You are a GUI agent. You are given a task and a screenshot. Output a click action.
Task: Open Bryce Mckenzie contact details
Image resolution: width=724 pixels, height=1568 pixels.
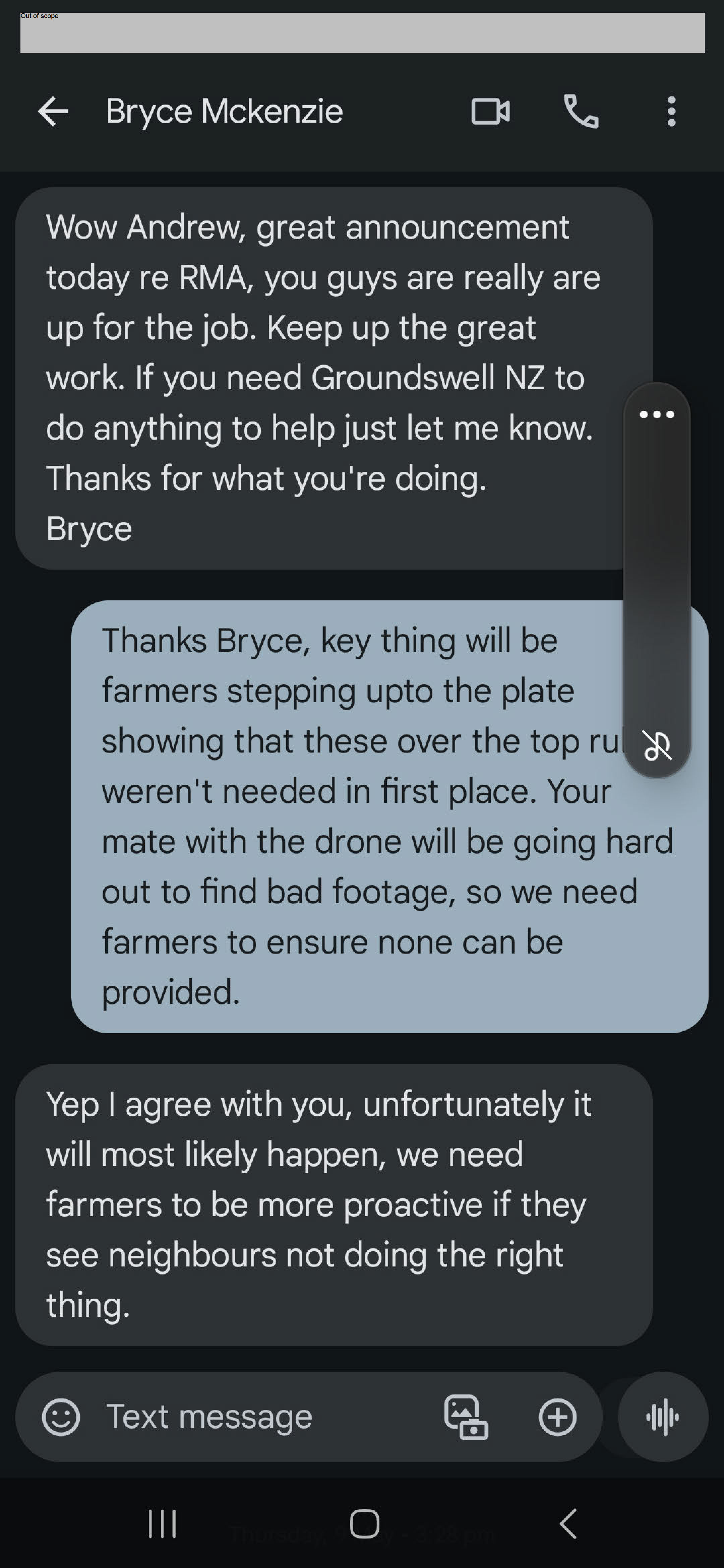pos(224,111)
